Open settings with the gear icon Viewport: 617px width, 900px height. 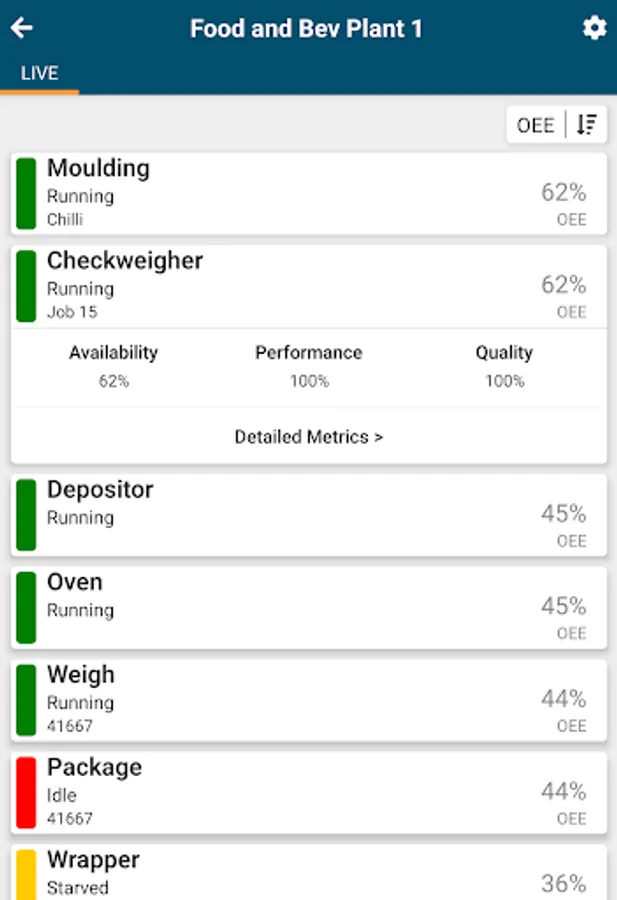tap(594, 28)
